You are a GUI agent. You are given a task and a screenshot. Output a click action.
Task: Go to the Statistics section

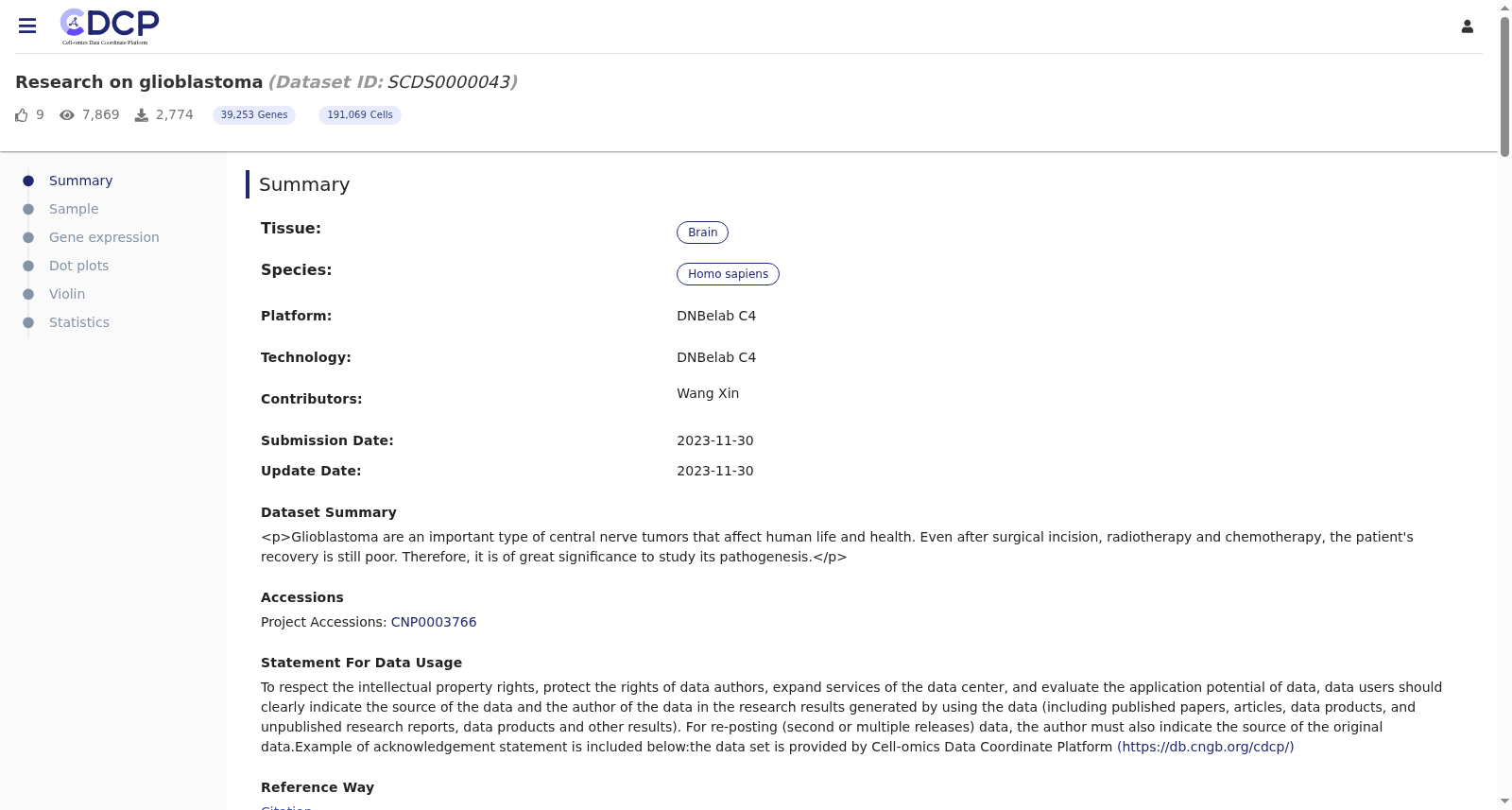79,322
